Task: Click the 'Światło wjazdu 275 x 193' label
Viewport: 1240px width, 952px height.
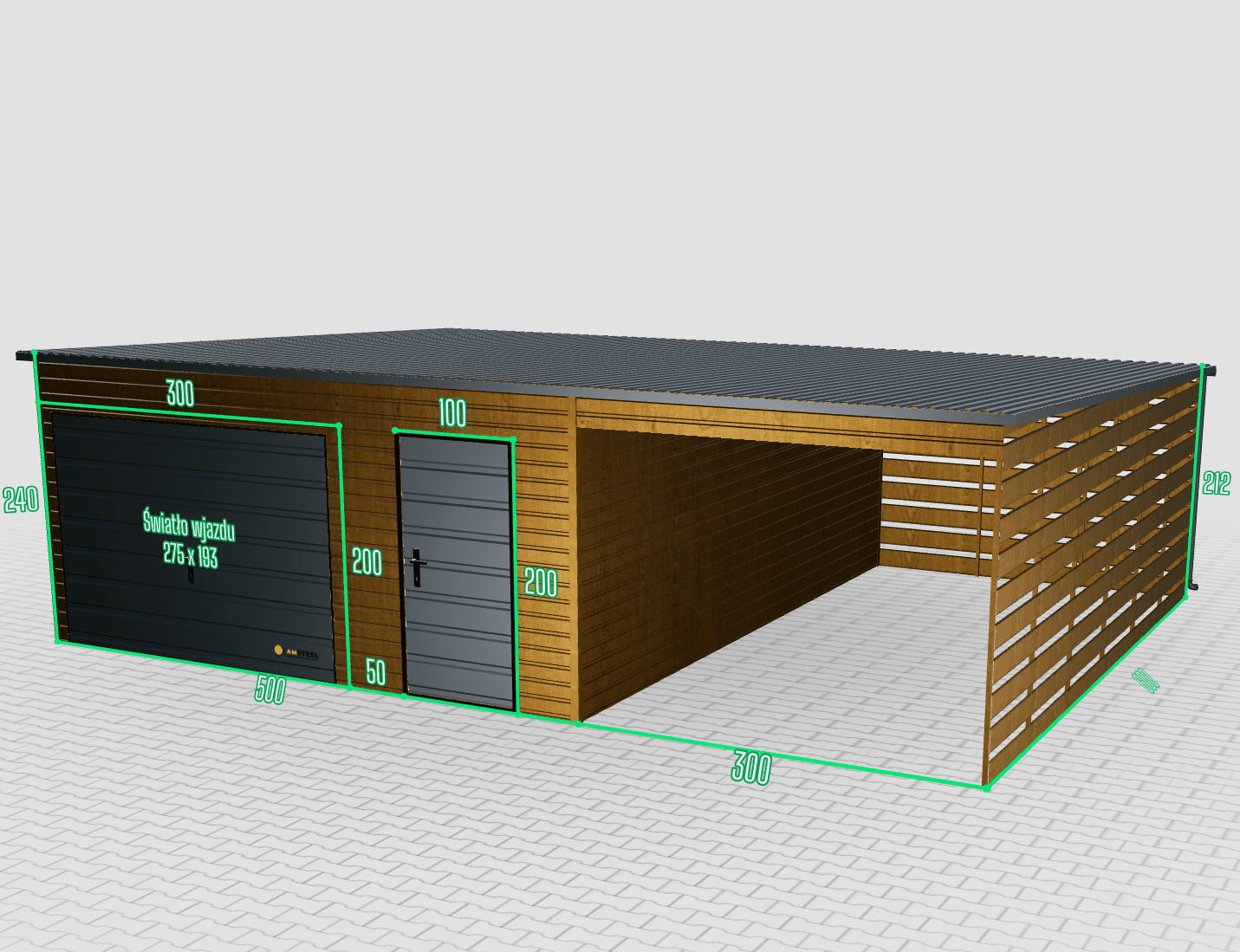Action: pyautogui.click(x=190, y=539)
